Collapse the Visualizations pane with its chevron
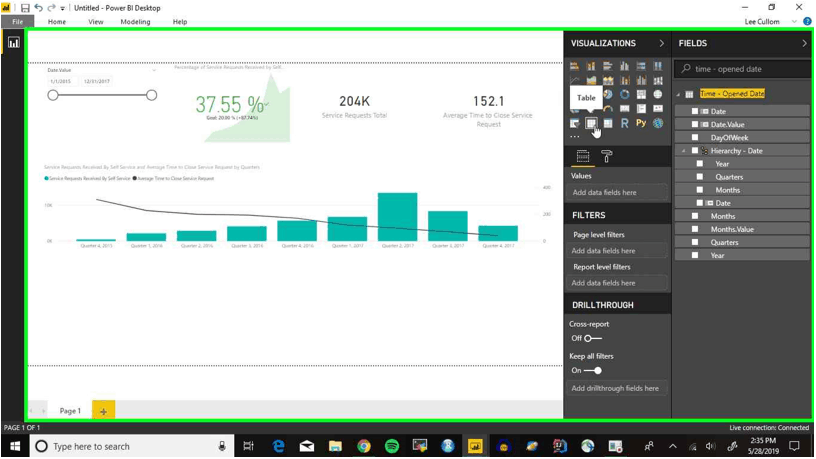Image resolution: width=816 pixels, height=459 pixels. [x=661, y=43]
